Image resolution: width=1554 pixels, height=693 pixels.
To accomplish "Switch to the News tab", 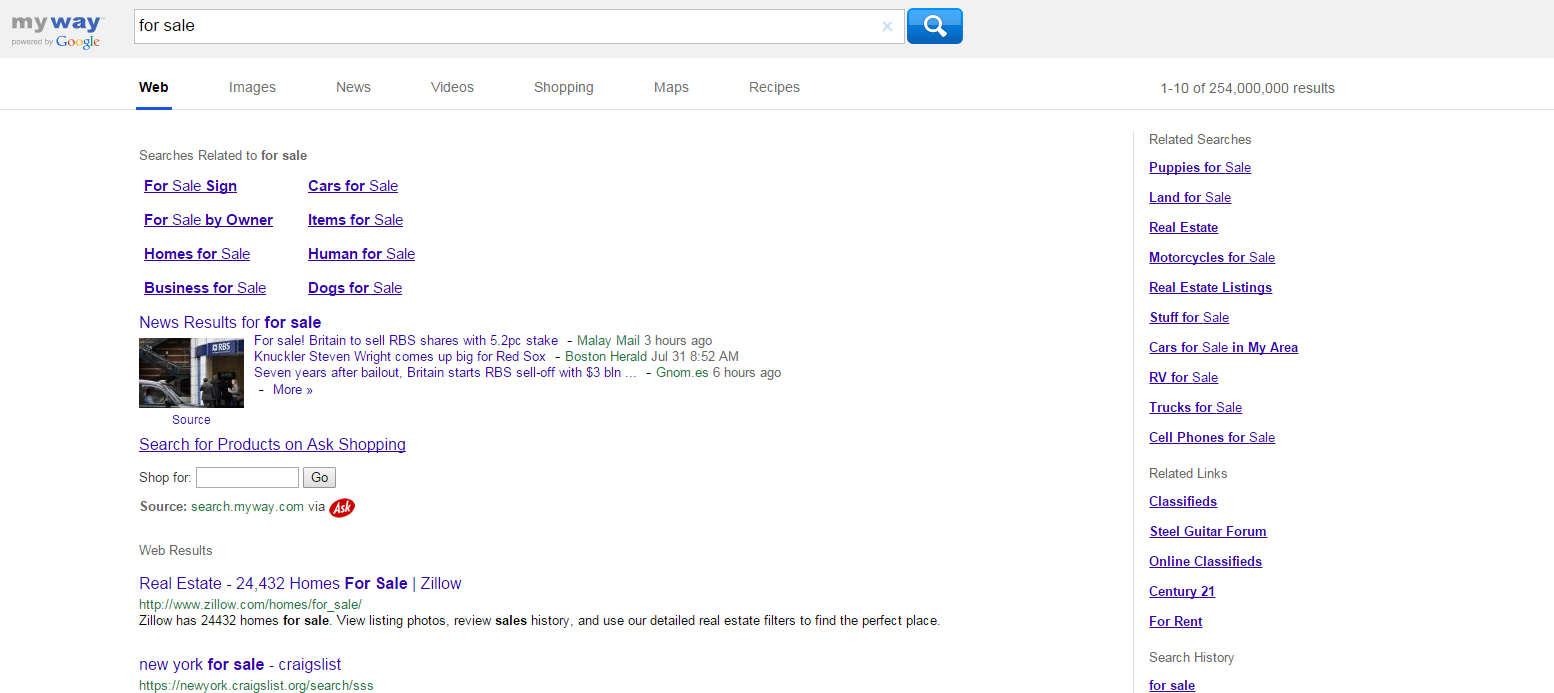I will pos(353,87).
